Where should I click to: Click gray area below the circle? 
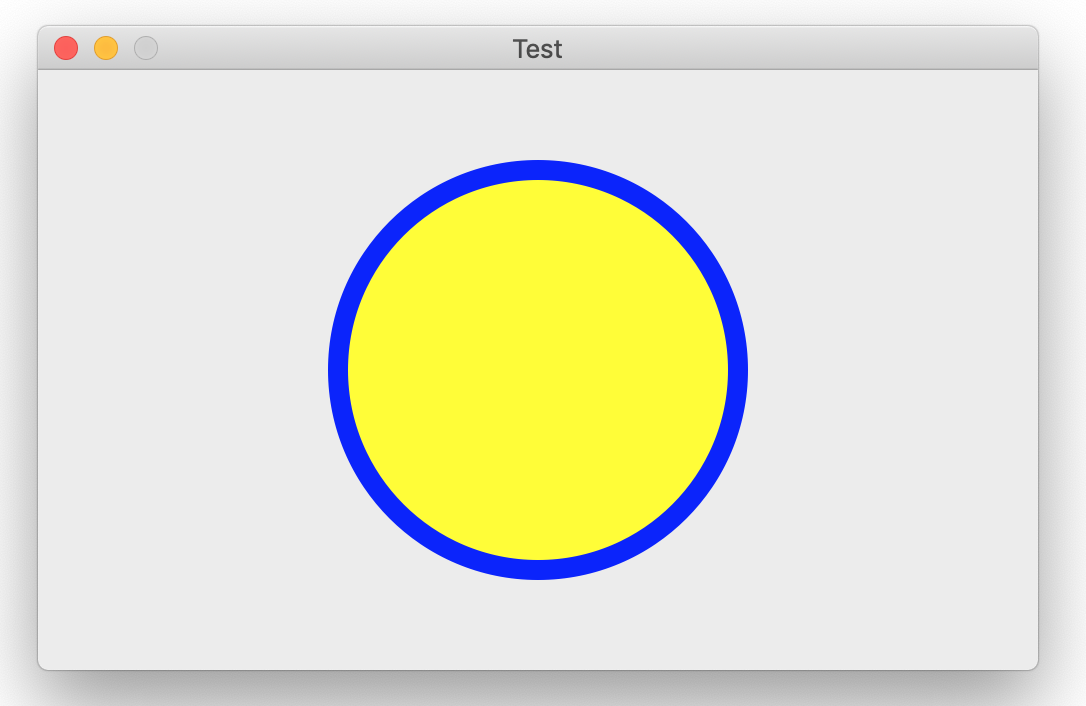(x=538, y=625)
